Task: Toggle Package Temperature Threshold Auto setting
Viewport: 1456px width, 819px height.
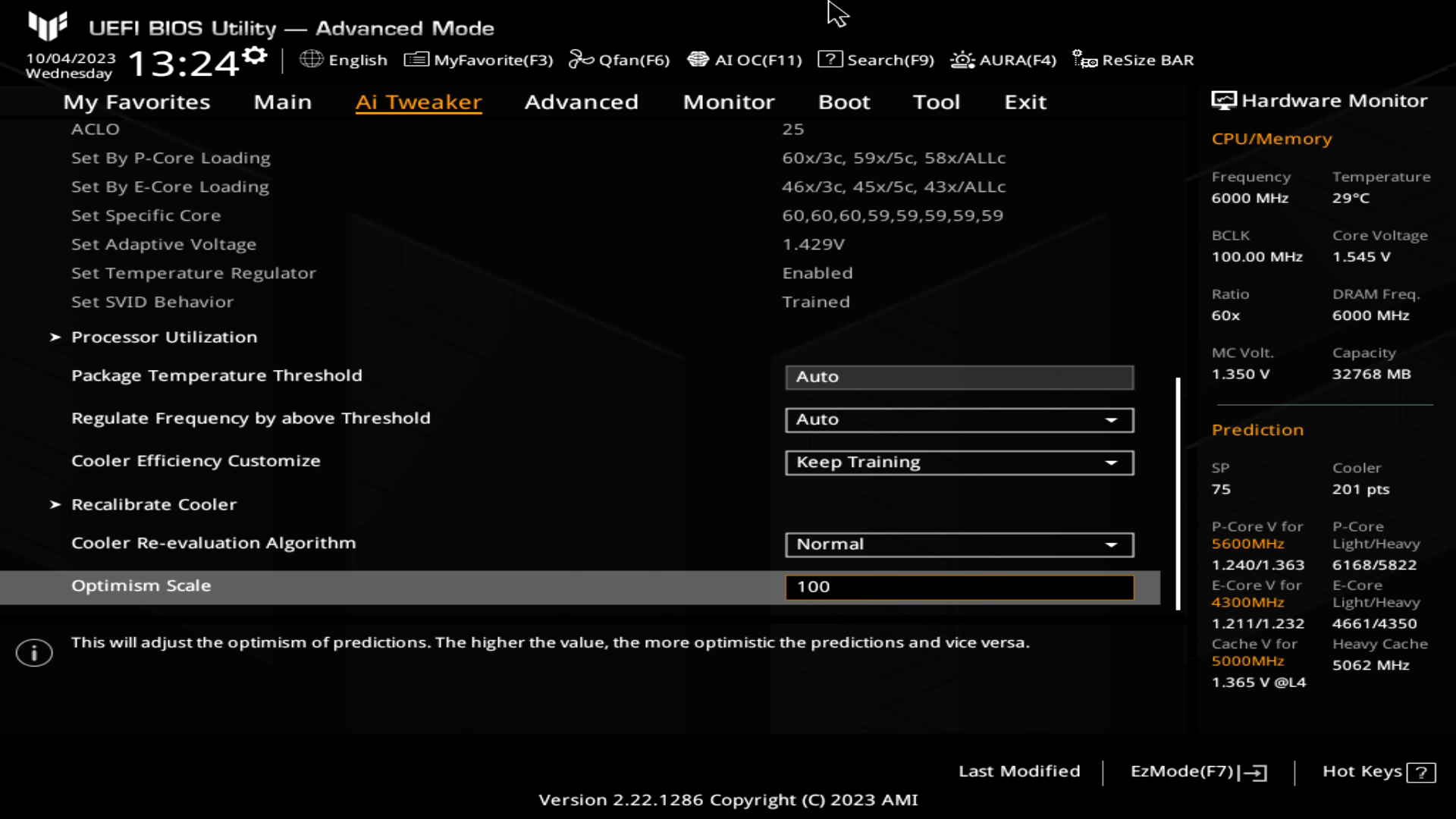Action: tap(958, 376)
